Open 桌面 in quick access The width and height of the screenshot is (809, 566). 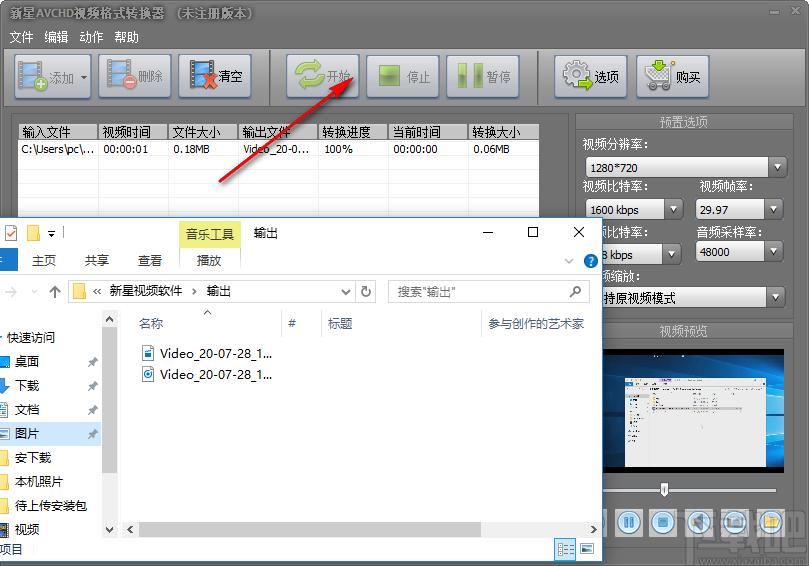click(x=27, y=361)
